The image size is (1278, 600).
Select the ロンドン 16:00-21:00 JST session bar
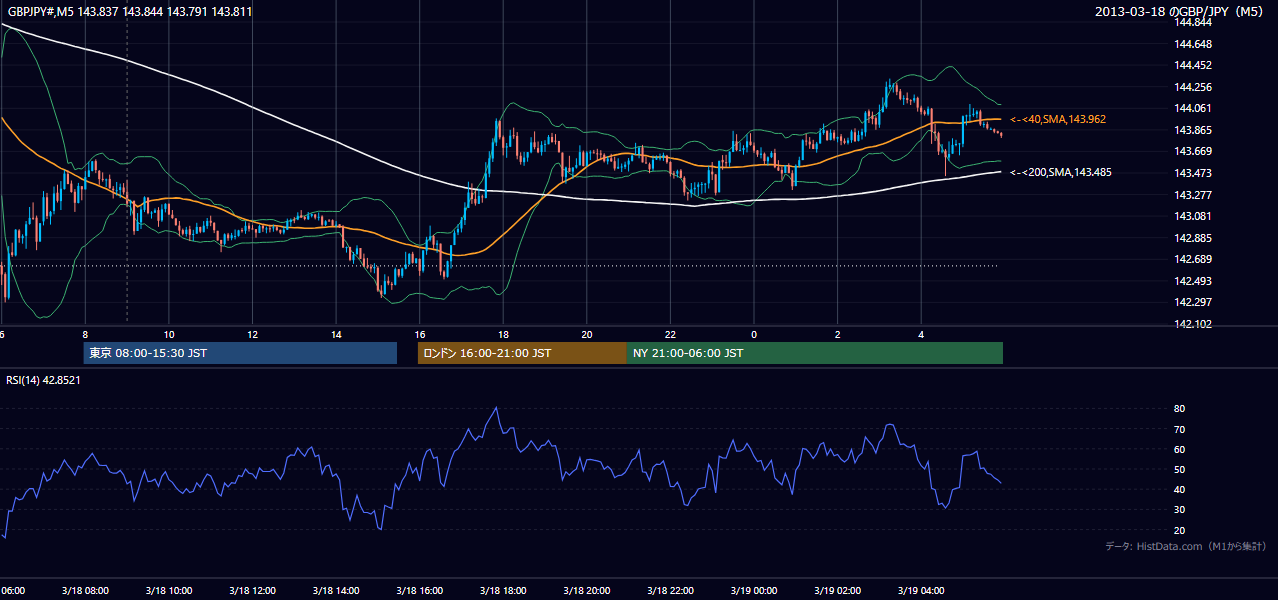coord(522,353)
